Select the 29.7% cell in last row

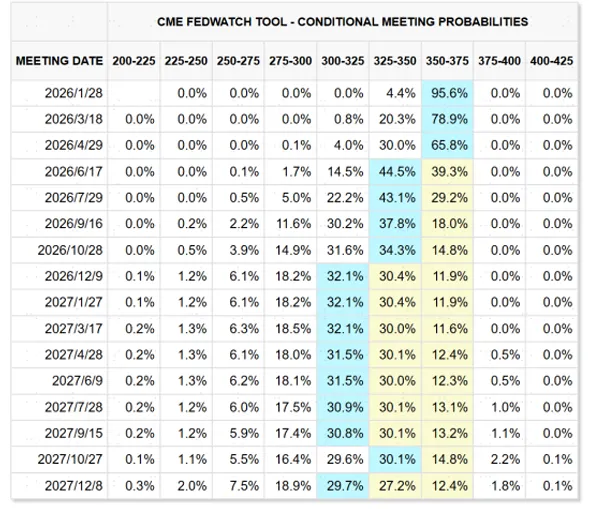point(343,486)
